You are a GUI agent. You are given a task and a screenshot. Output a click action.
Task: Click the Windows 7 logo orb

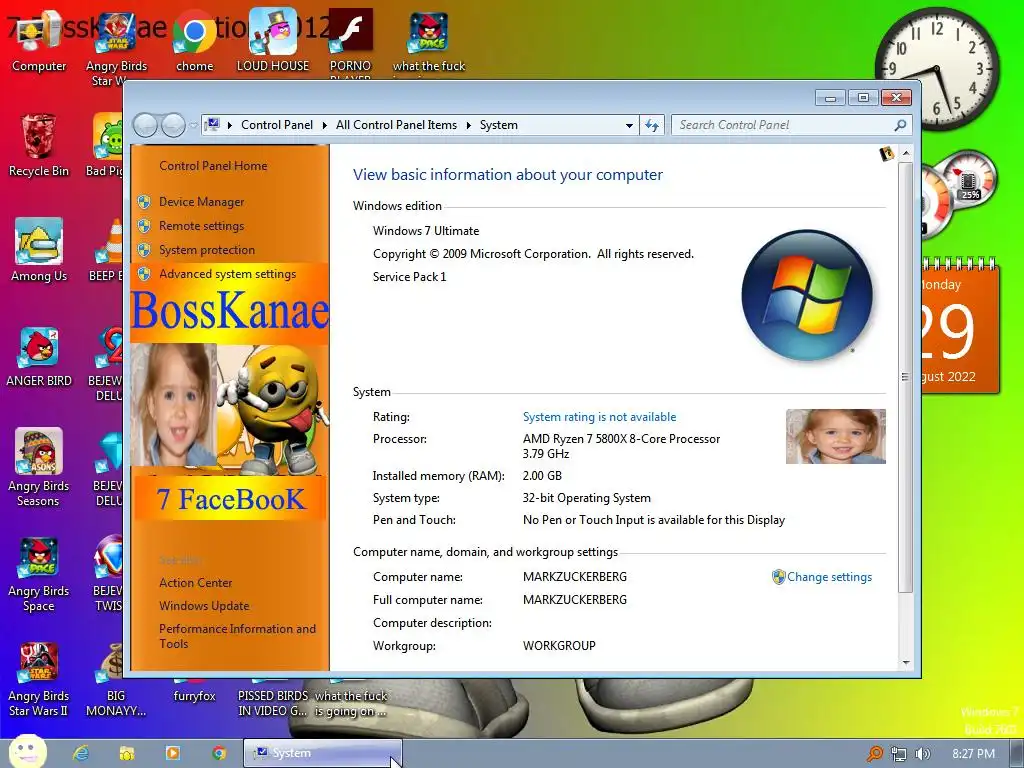point(807,295)
